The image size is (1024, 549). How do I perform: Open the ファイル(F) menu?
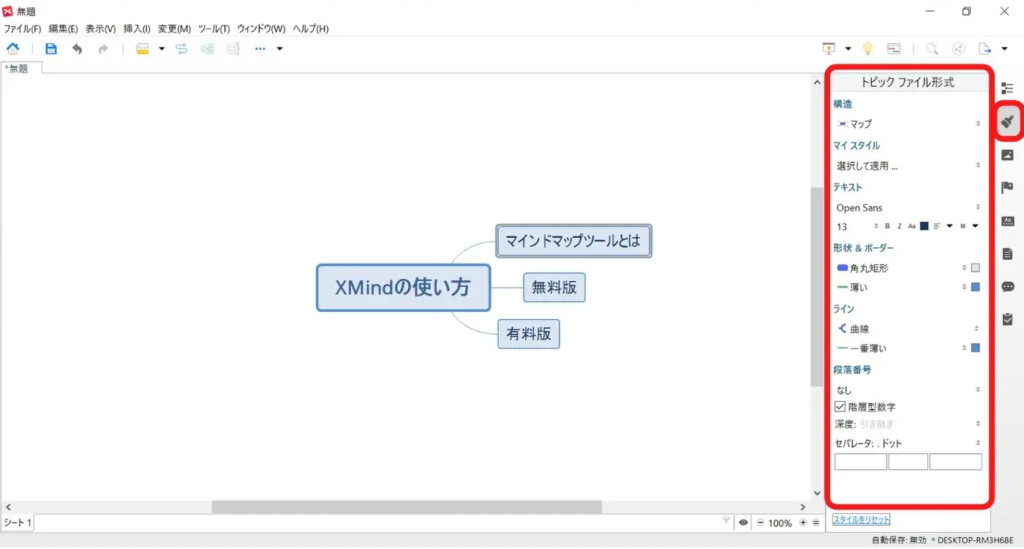pos(22,29)
